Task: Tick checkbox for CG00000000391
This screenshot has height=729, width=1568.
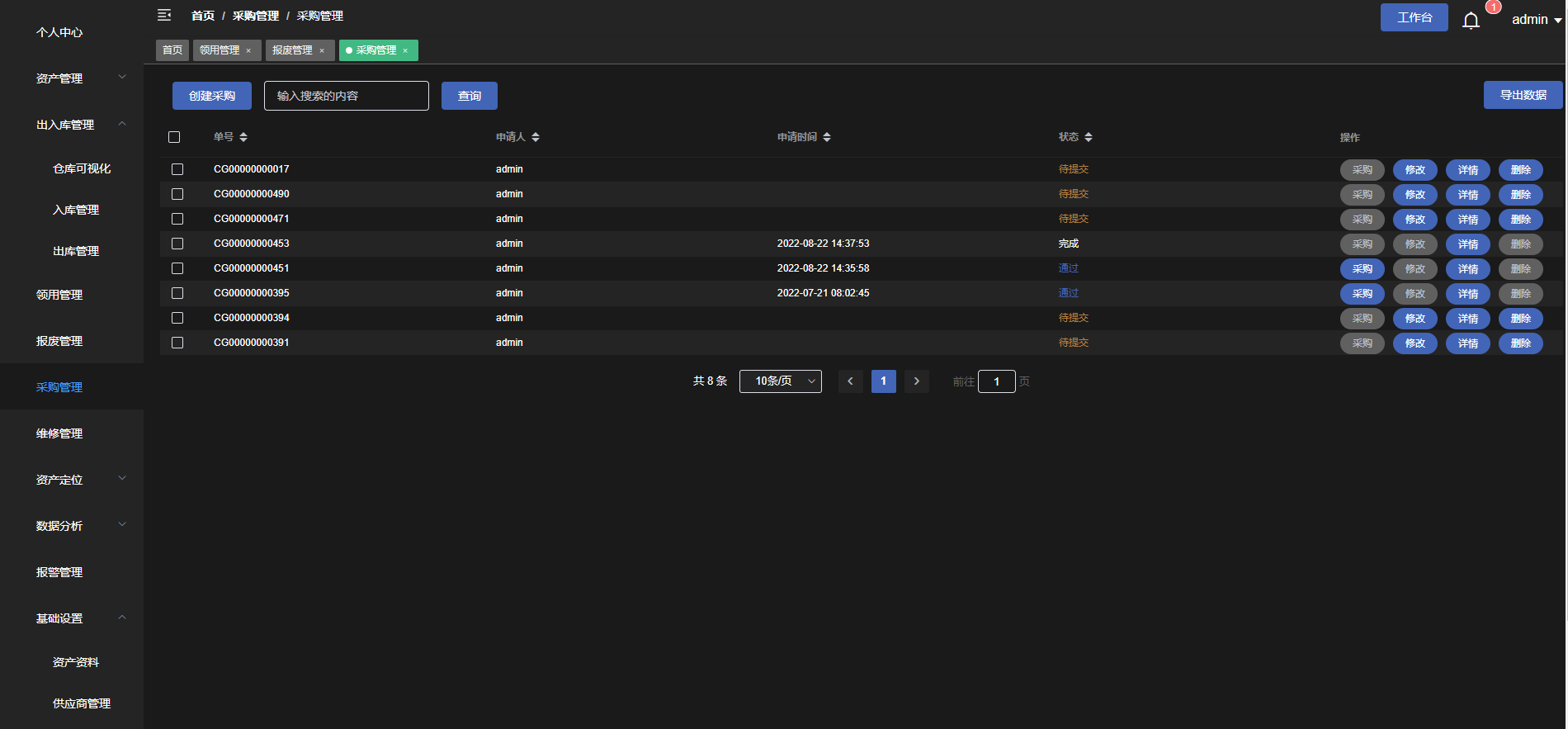Action: 177,343
